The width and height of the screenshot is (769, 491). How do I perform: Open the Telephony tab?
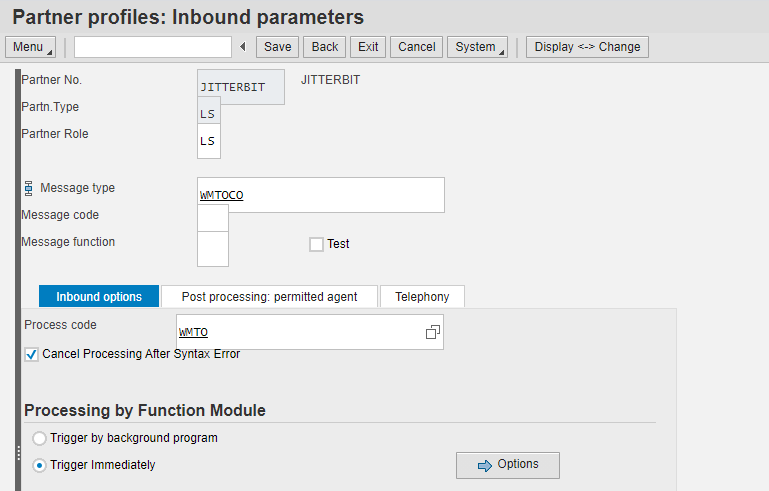(x=422, y=297)
